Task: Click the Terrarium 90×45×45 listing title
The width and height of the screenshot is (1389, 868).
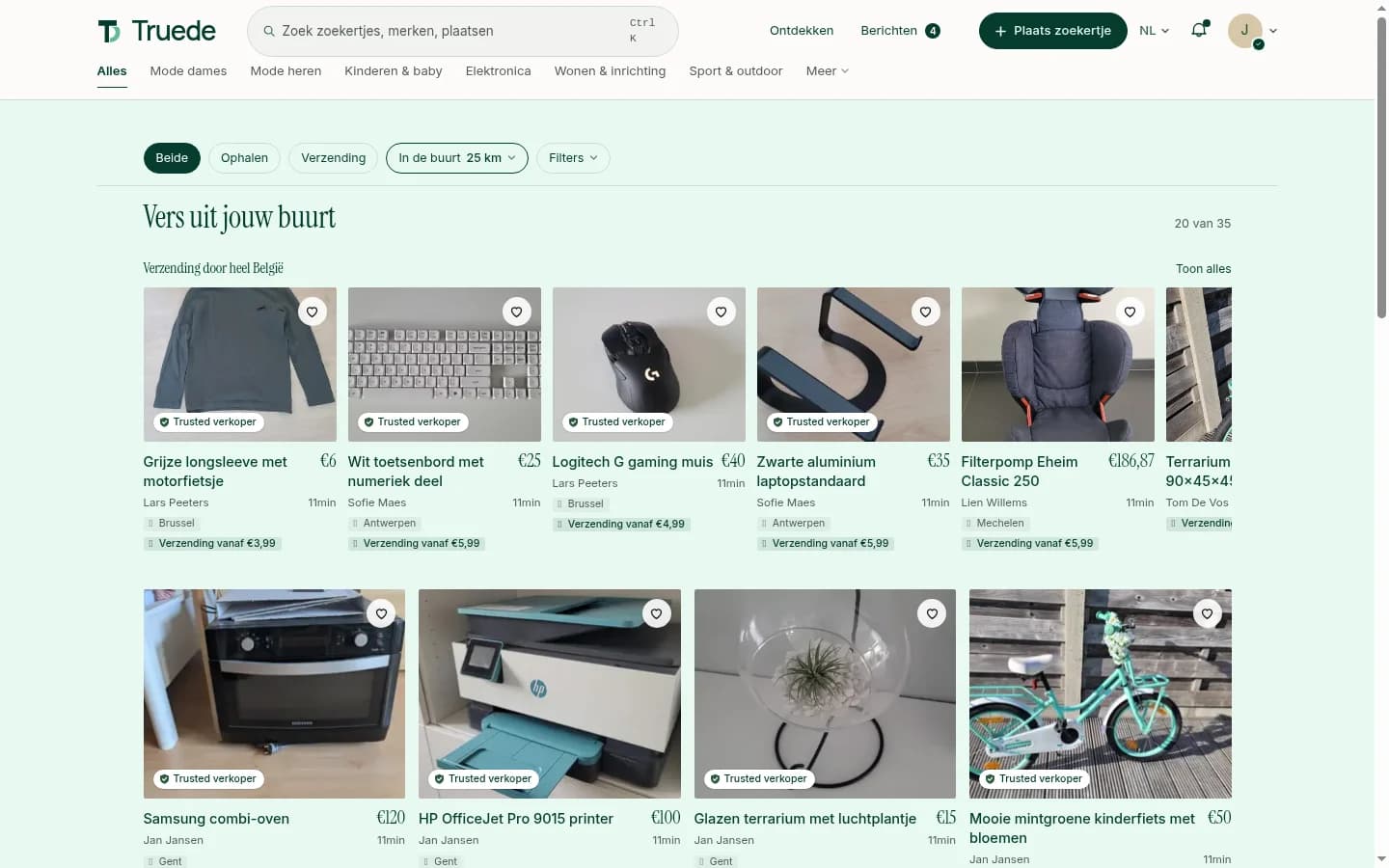Action: pyautogui.click(x=1199, y=472)
